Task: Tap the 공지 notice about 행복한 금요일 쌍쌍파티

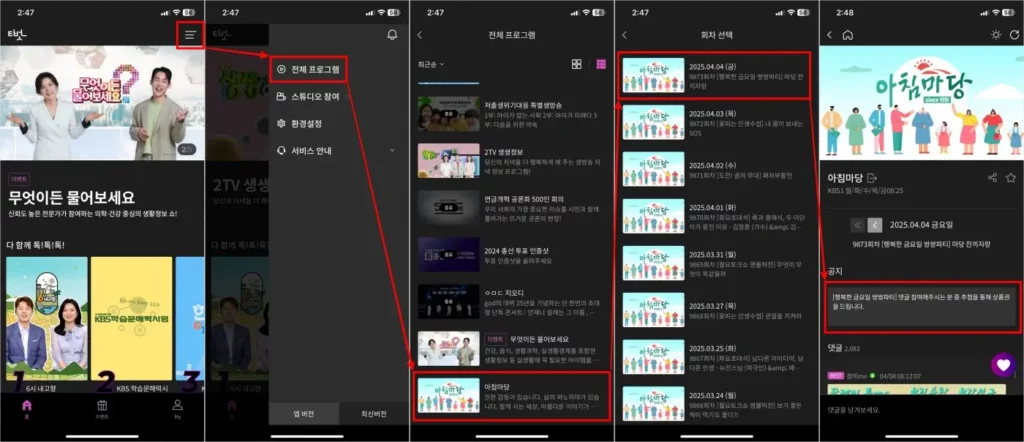Action: tap(921, 307)
